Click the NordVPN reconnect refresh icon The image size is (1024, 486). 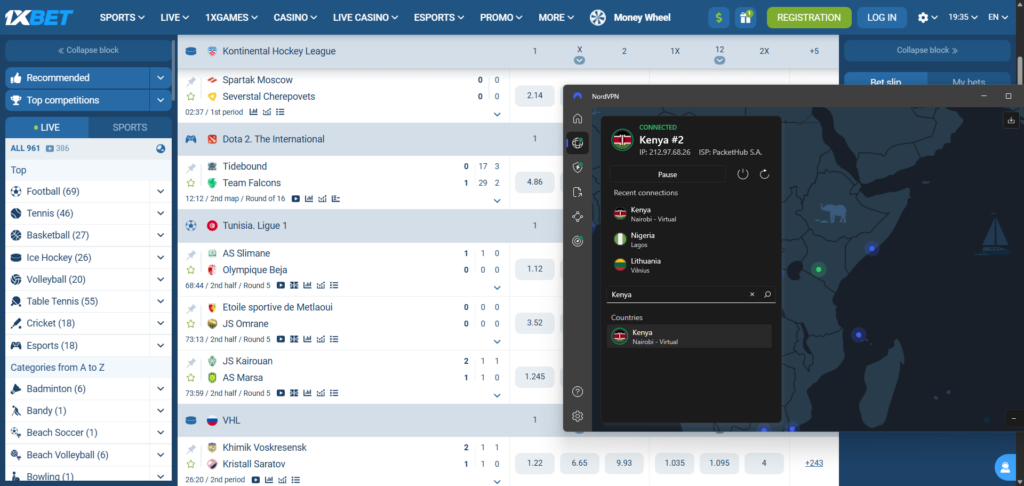765,174
